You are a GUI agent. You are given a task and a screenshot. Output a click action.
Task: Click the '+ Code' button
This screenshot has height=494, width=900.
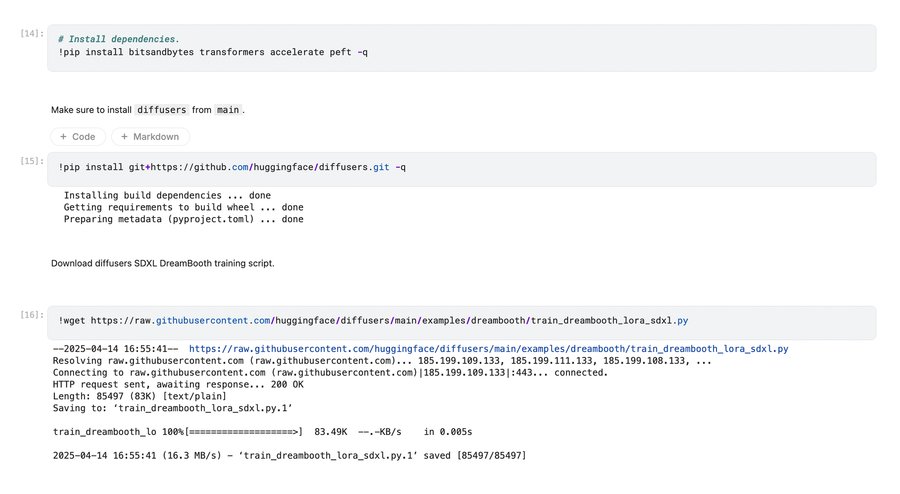click(x=78, y=137)
